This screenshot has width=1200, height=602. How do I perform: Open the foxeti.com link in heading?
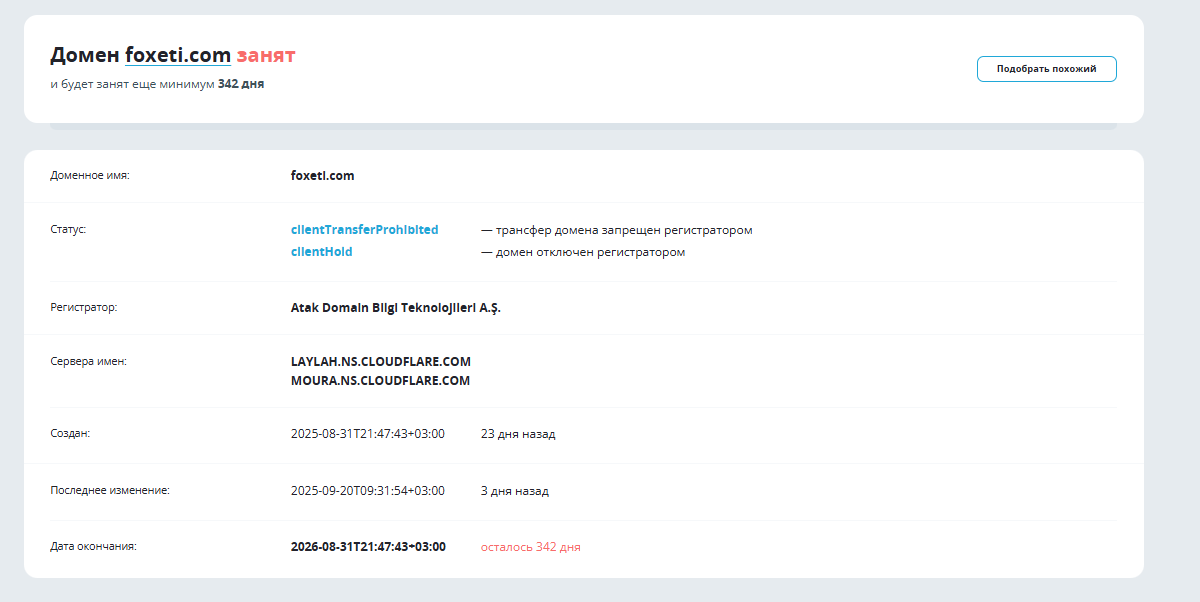click(x=178, y=55)
